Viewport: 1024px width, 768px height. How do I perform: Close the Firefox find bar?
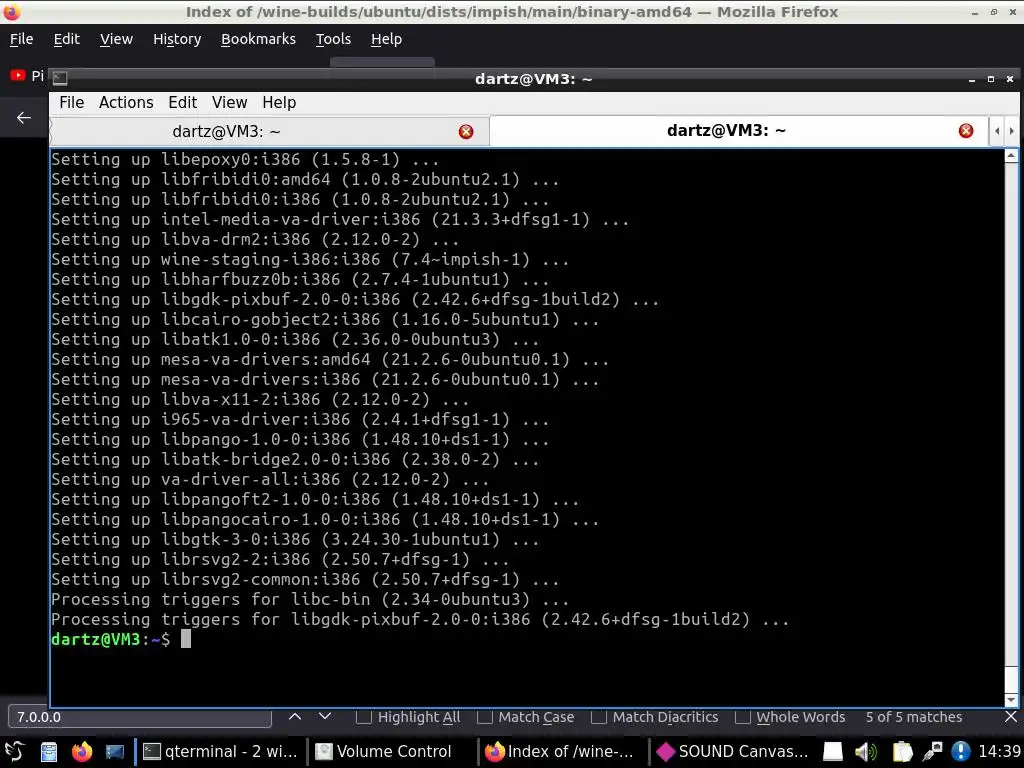(x=1011, y=717)
